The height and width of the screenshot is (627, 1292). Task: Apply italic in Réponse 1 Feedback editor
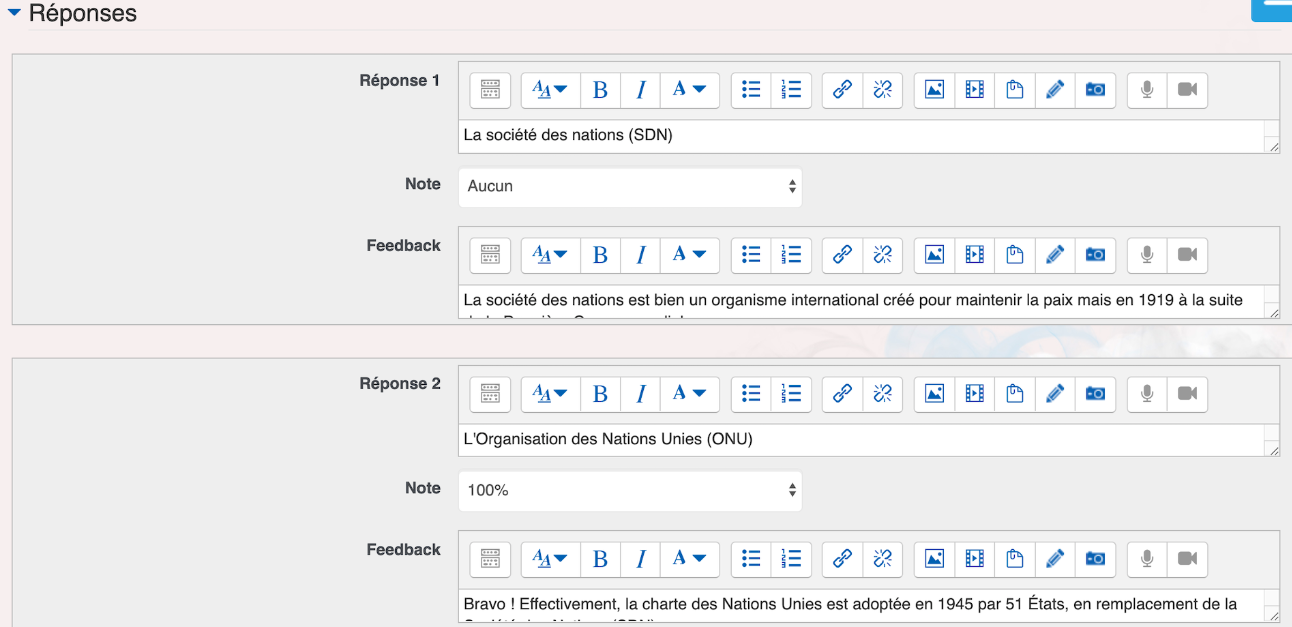[640, 255]
